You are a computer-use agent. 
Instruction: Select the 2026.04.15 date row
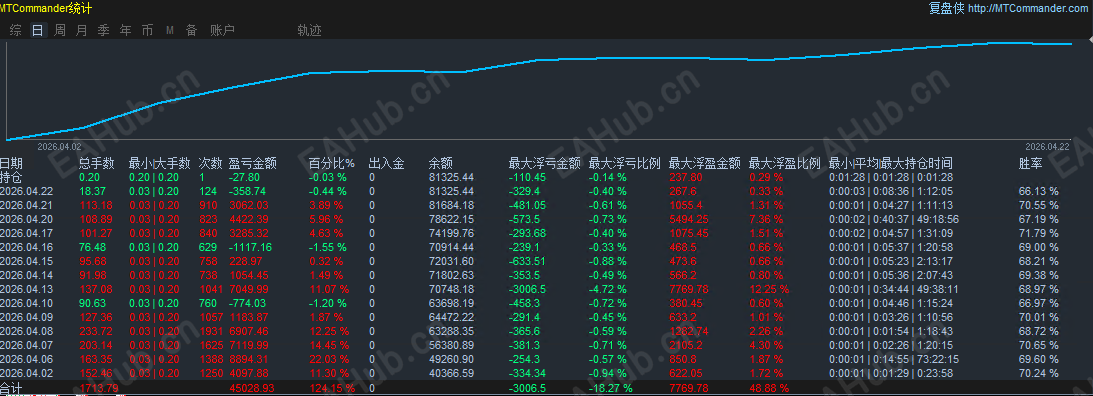pyautogui.click(x=26, y=260)
